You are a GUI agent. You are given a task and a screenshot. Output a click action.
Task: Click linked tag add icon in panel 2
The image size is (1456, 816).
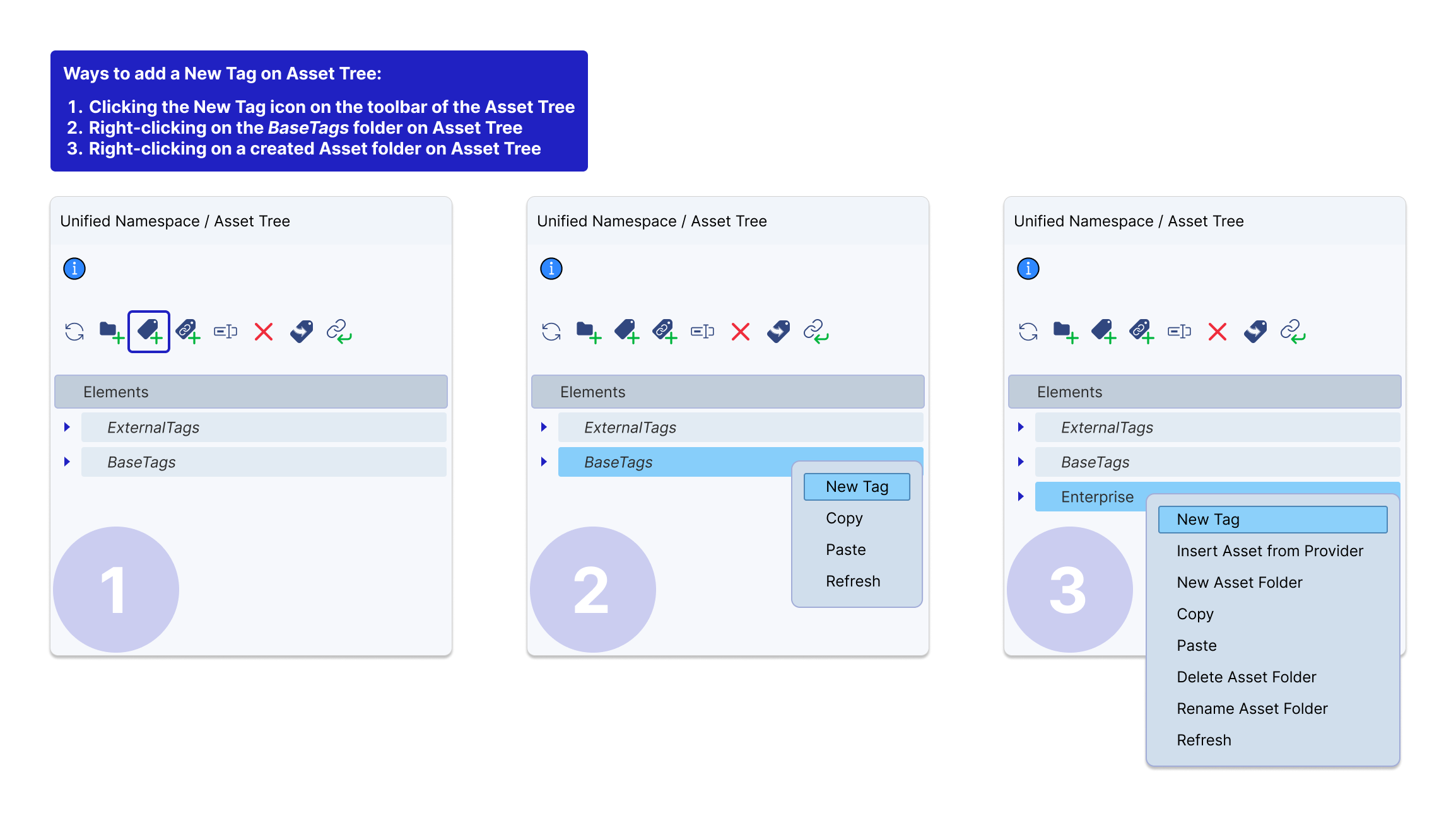pos(665,331)
